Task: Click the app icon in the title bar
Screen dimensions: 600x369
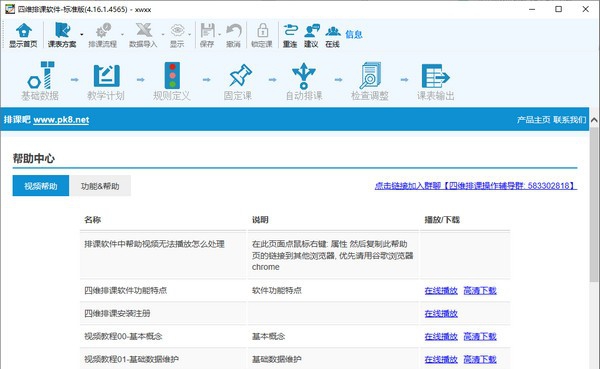Action: click(10, 9)
